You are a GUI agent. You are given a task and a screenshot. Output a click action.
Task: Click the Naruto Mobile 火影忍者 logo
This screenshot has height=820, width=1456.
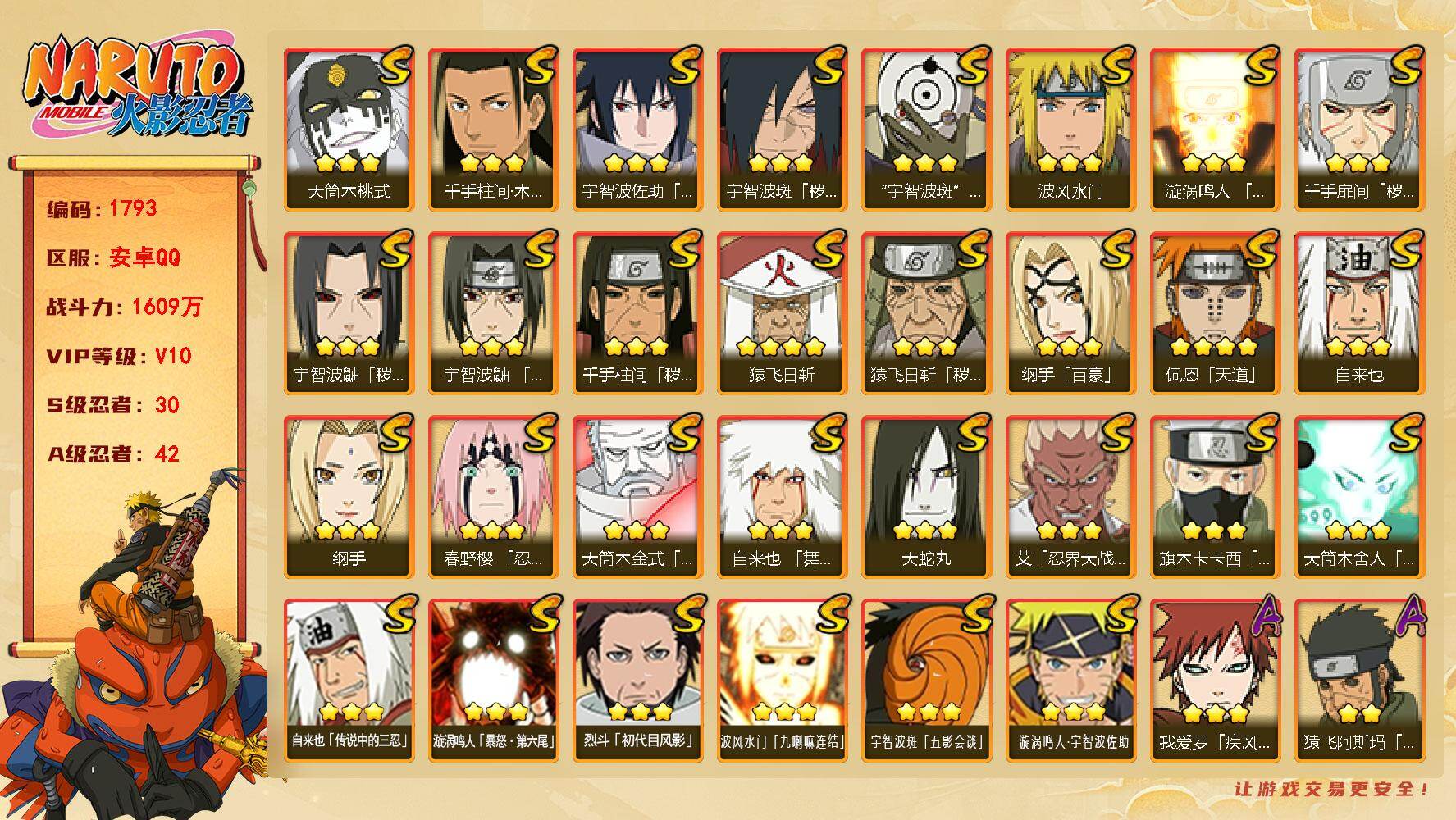135,88
